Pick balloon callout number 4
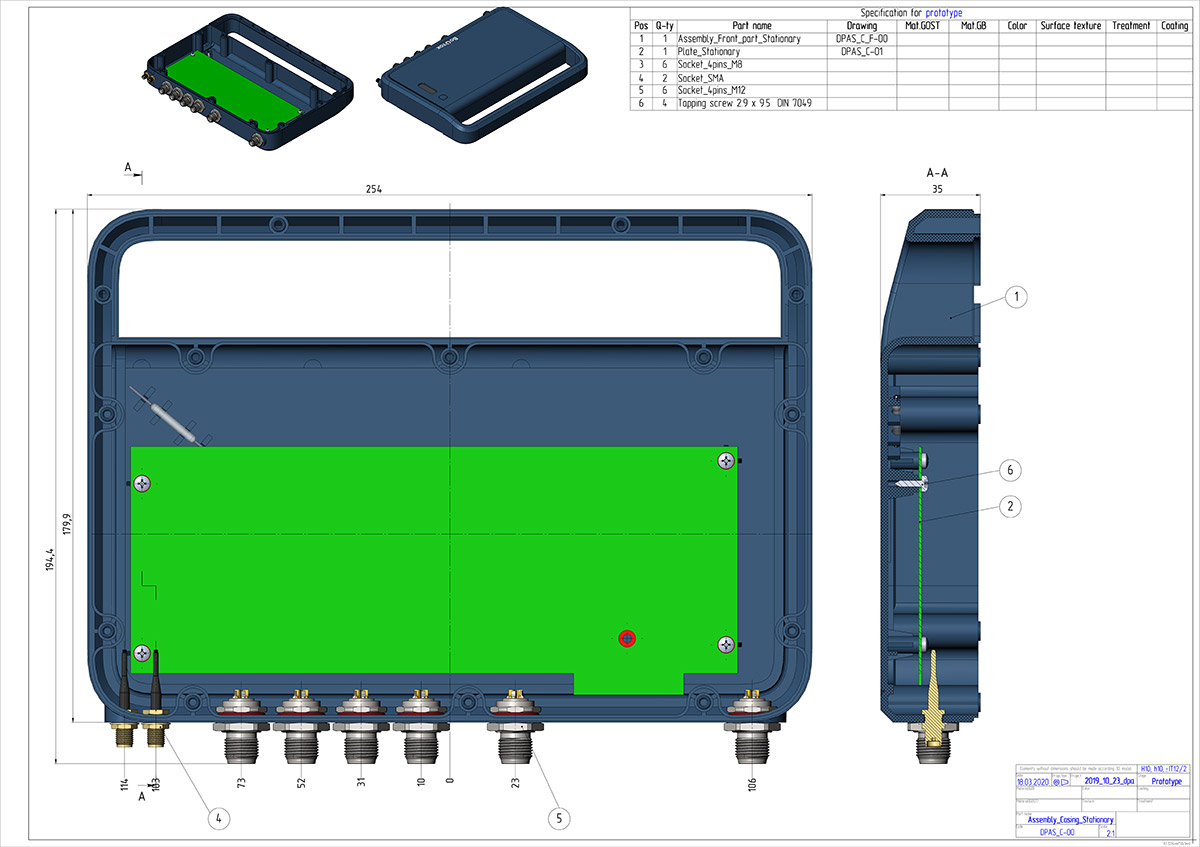Viewport: 1200px width, 847px height. point(219,817)
